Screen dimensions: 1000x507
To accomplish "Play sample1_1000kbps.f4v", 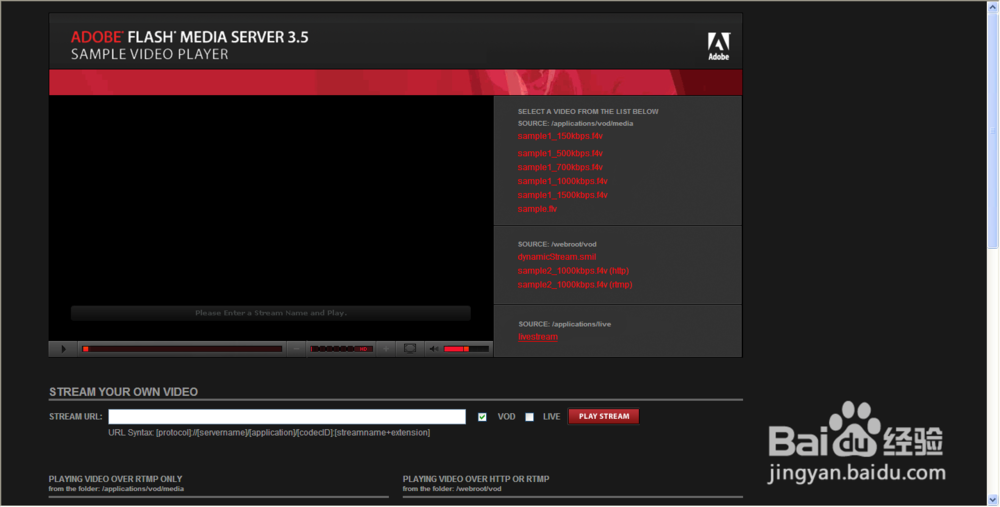I will pyautogui.click(x=562, y=182).
